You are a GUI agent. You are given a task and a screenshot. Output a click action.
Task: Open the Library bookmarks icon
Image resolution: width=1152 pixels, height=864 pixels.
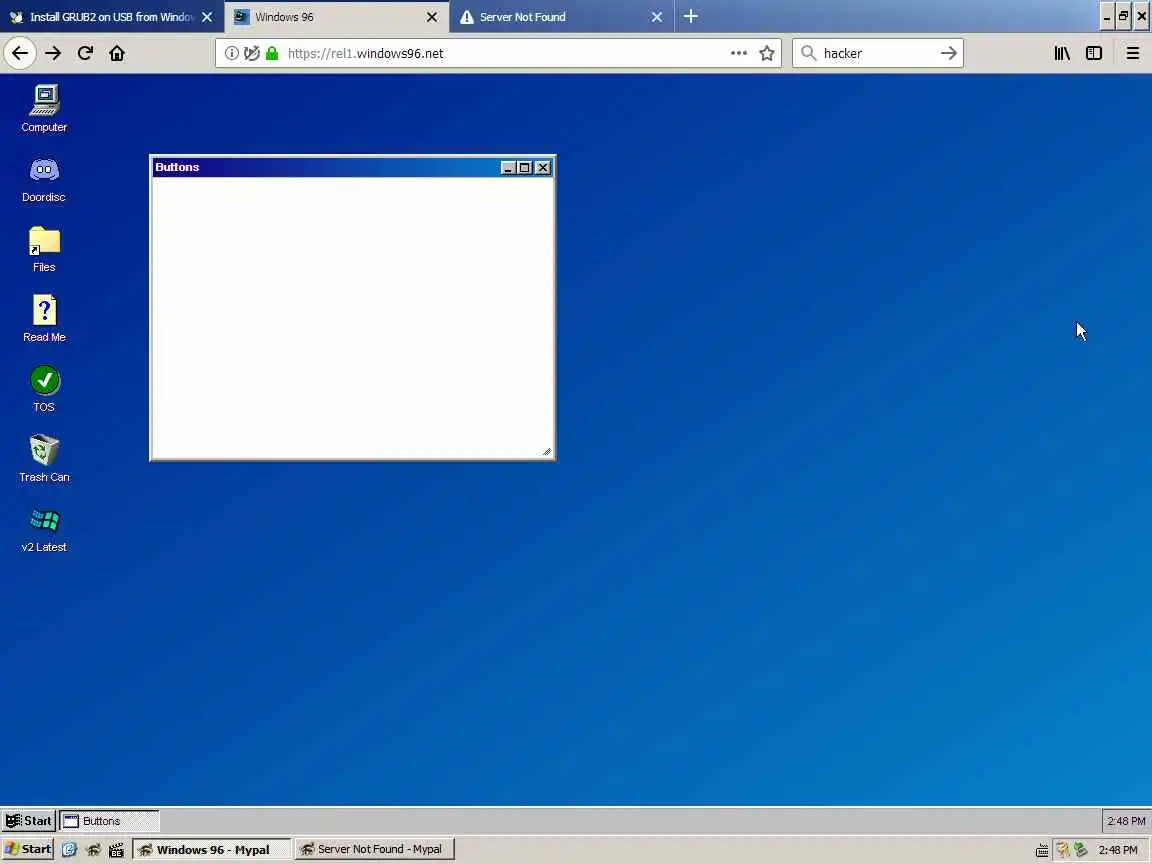pos(1062,53)
